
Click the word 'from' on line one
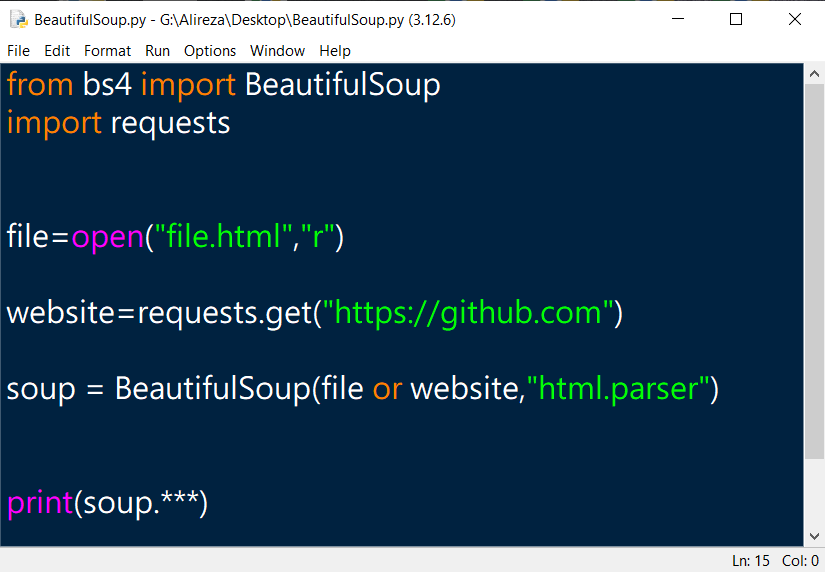[40, 85]
